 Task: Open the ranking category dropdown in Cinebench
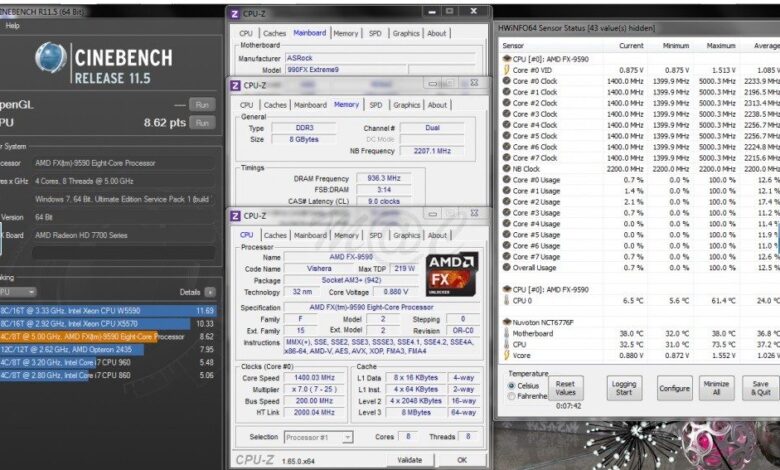[18, 292]
